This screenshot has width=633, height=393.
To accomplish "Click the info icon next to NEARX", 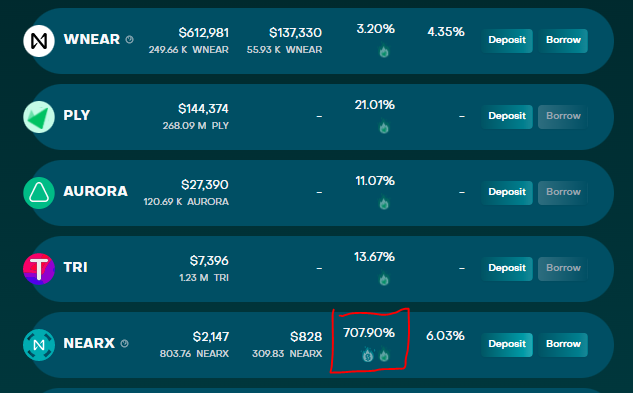I will click(125, 343).
